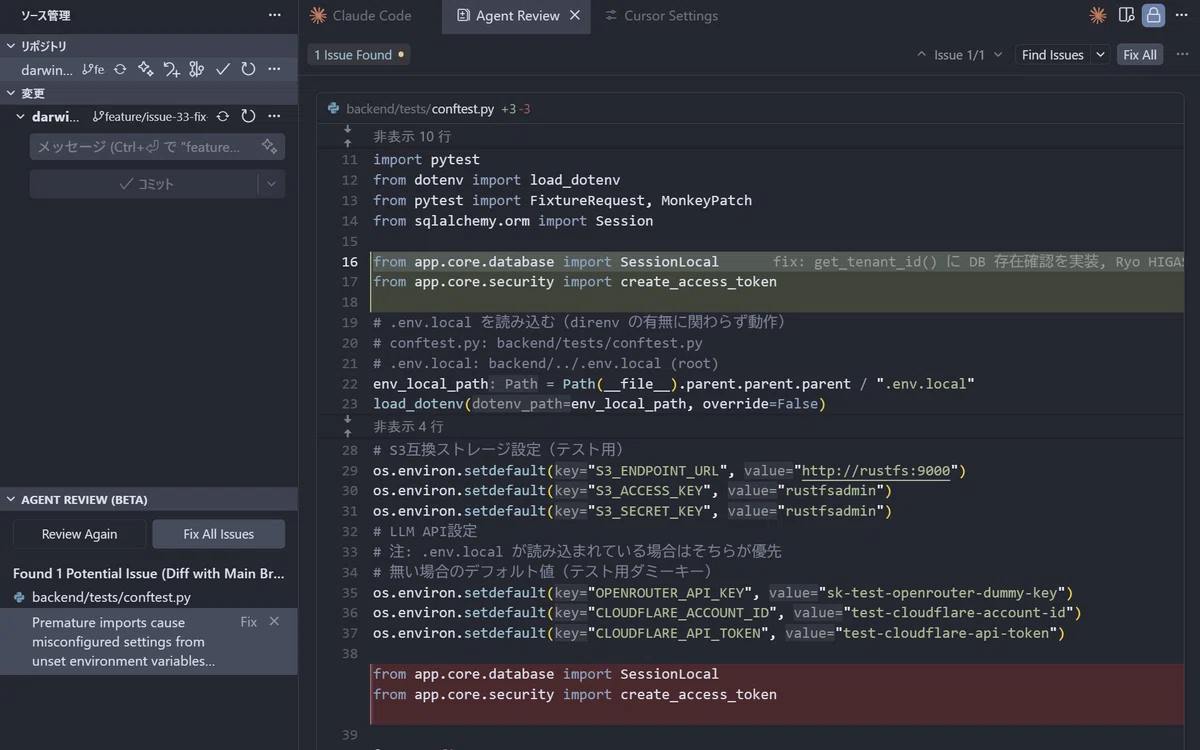1200x750 pixels.
Task: Collapse the darwin changes tree node
Action: pos(21,117)
